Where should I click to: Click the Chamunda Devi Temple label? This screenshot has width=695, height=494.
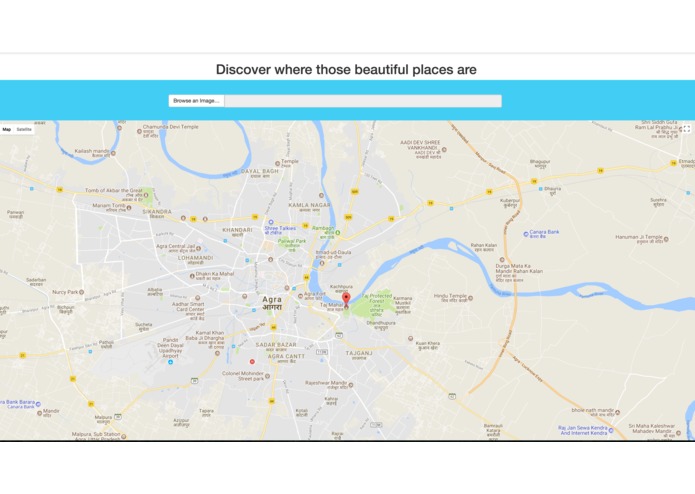pos(170,127)
